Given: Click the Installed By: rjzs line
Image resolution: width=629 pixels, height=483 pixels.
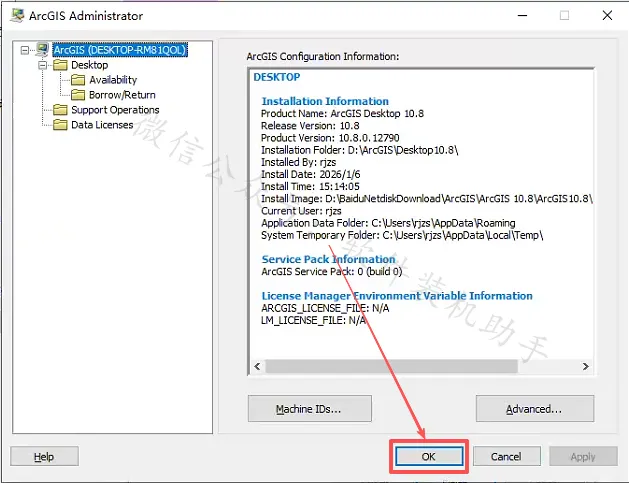Looking at the screenshot, I should [298, 162].
